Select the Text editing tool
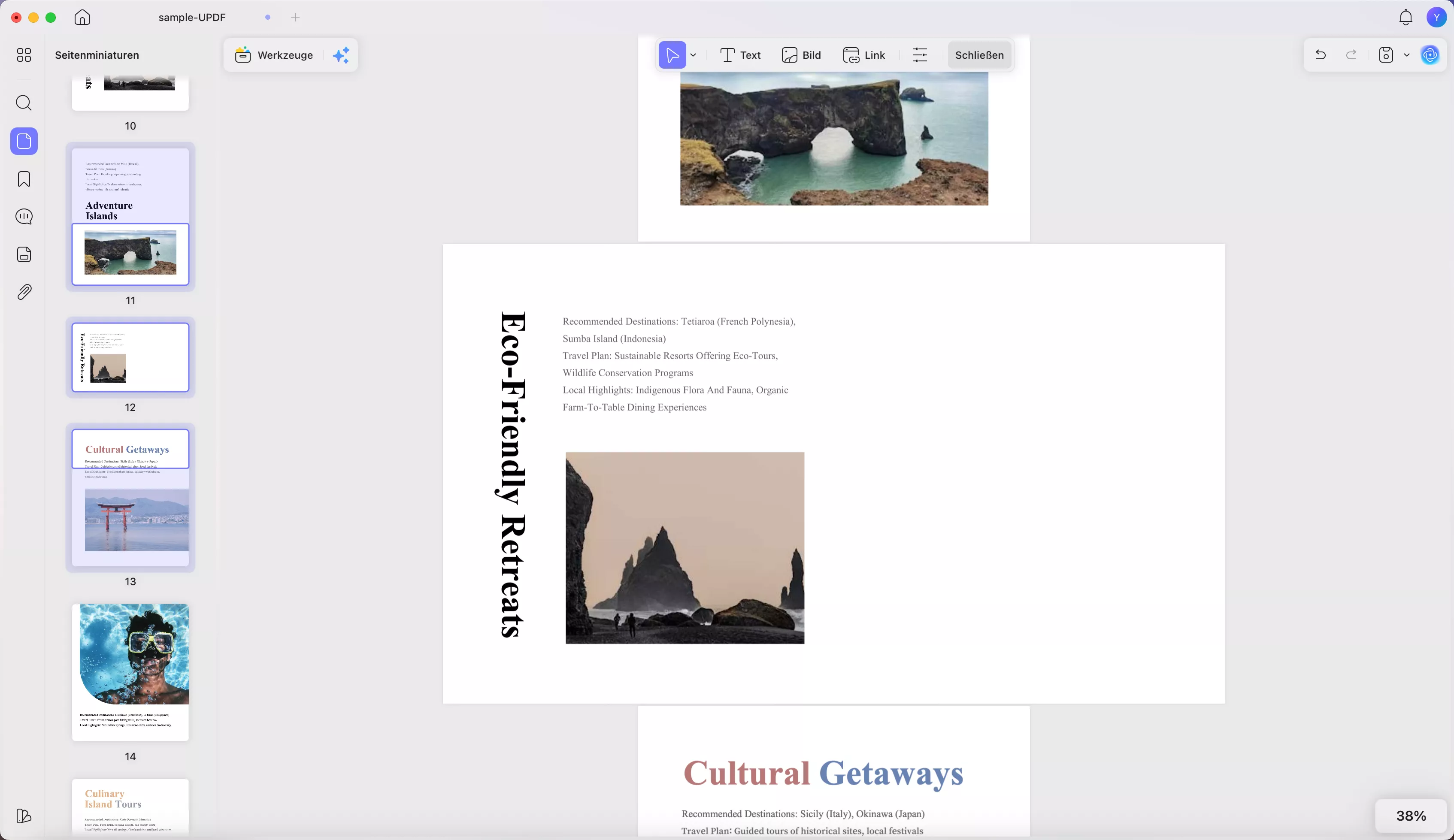1454x840 pixels. click(x=740, y=55)
